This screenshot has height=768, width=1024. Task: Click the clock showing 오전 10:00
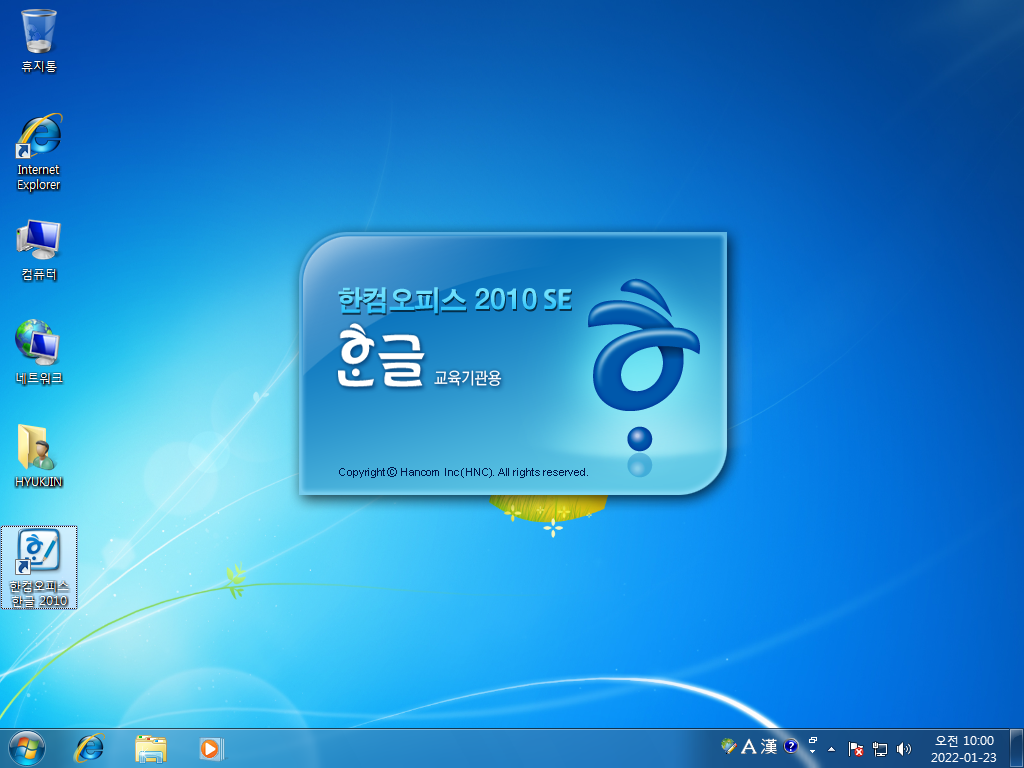pyautogui.click(x=964, y=749)
